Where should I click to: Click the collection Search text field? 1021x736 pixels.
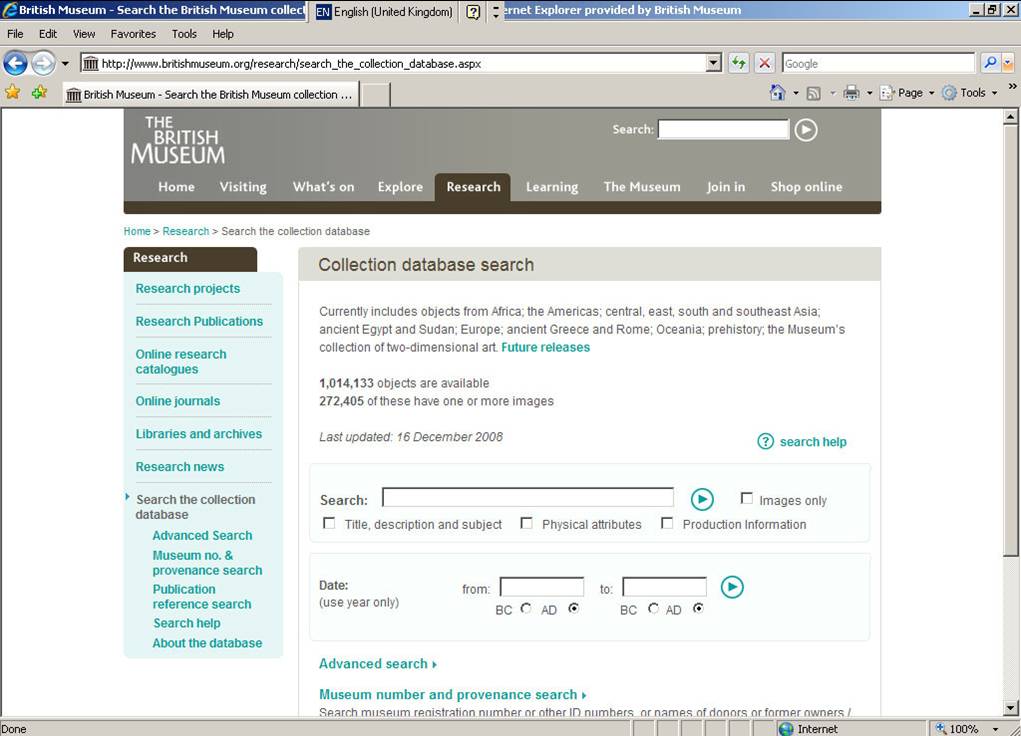(x=527, y=498)
